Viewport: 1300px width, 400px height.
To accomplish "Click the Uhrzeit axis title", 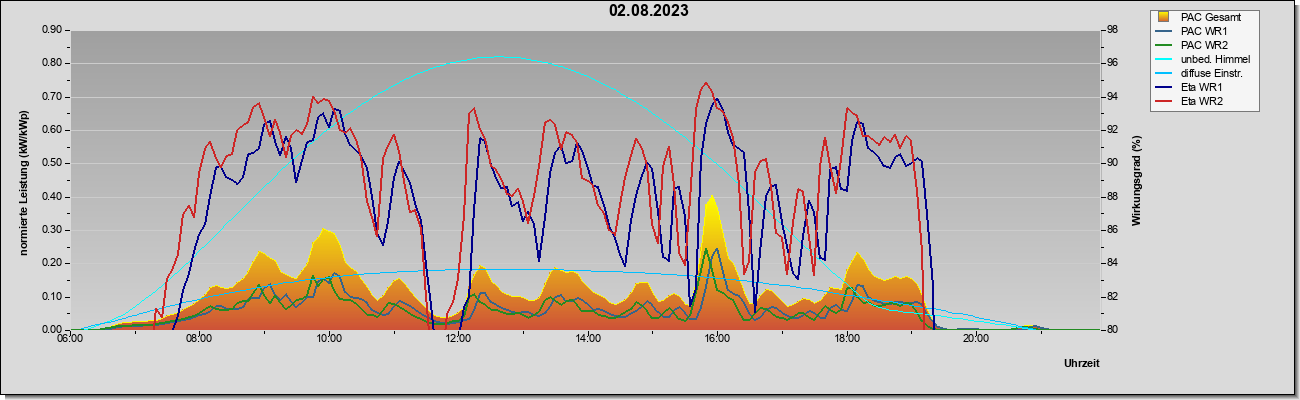I will point(1082,363).
